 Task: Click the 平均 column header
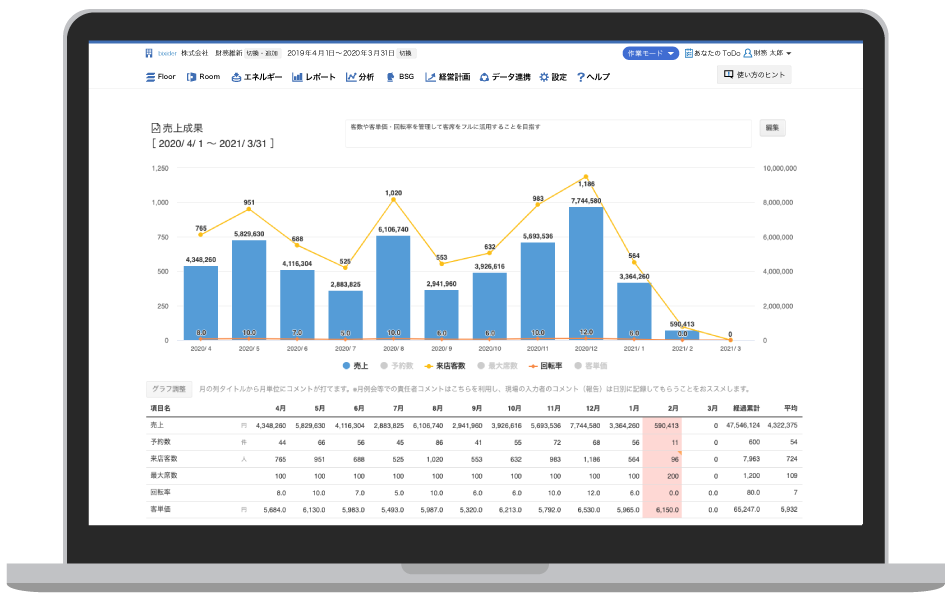(x=791, y=408)
